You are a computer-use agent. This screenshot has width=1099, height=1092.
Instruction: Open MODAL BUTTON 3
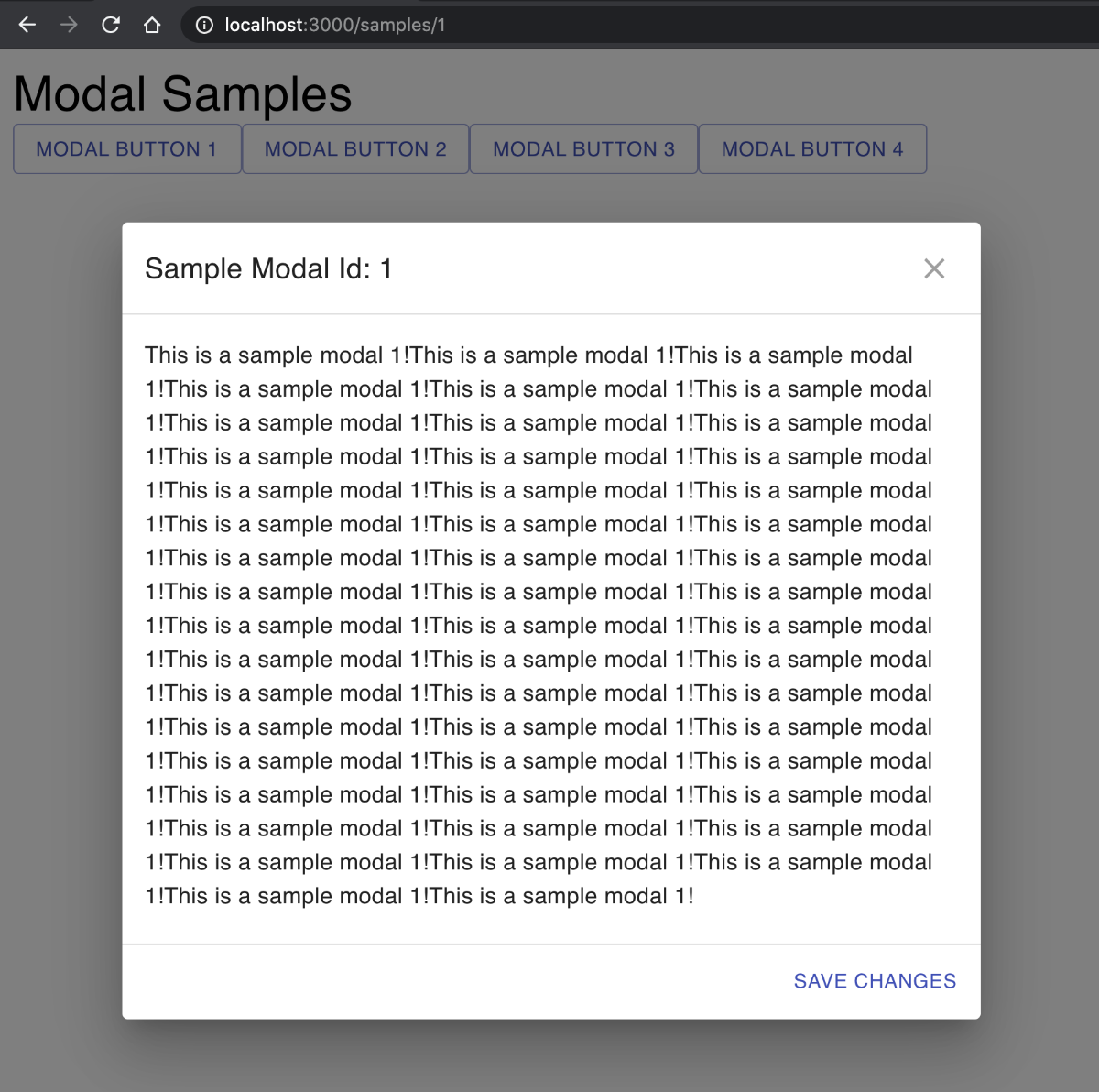coord(584,148)
